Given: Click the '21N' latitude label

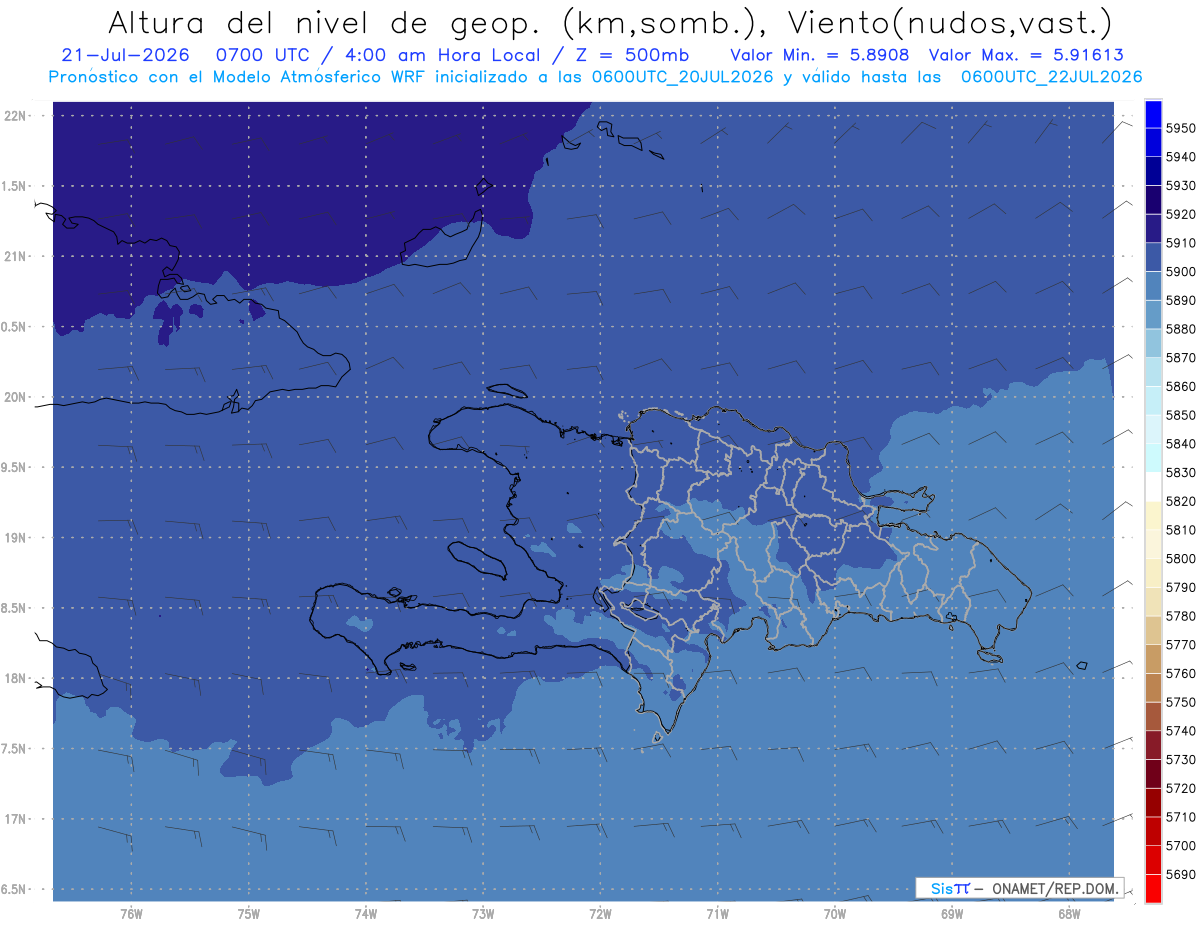Looking at the screenshot, I should pyautogui.click(x=15, y=256).
